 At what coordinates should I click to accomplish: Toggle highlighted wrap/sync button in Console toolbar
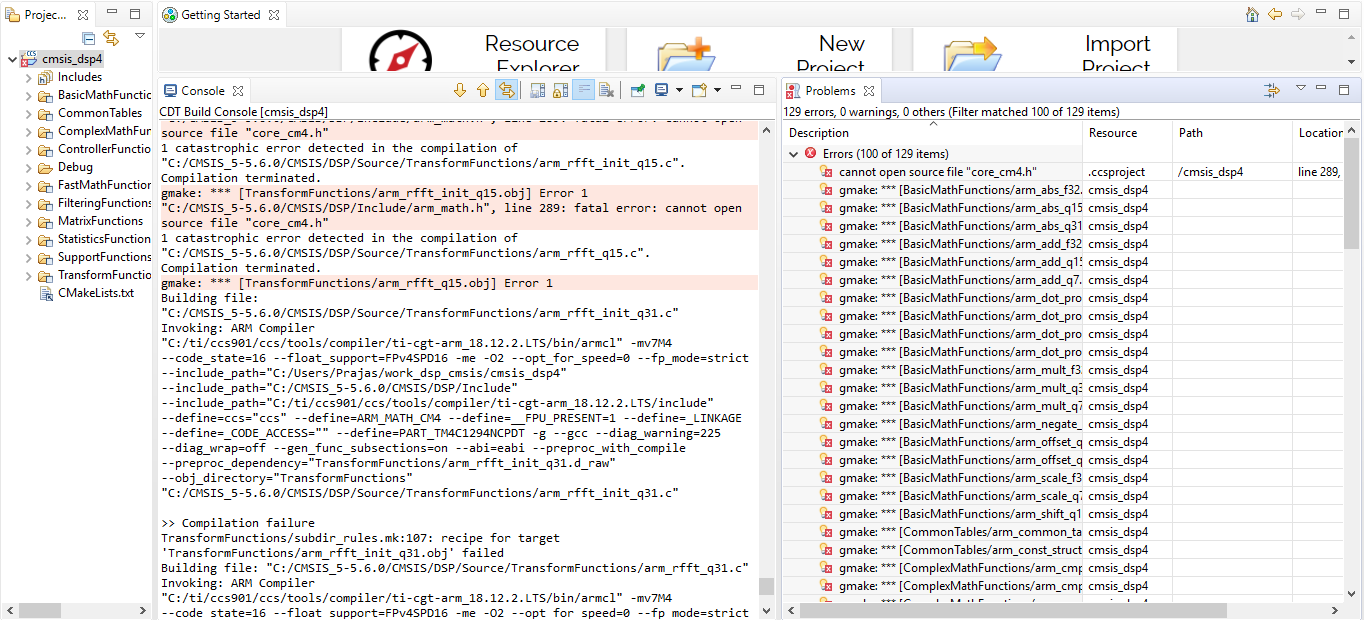507,91
